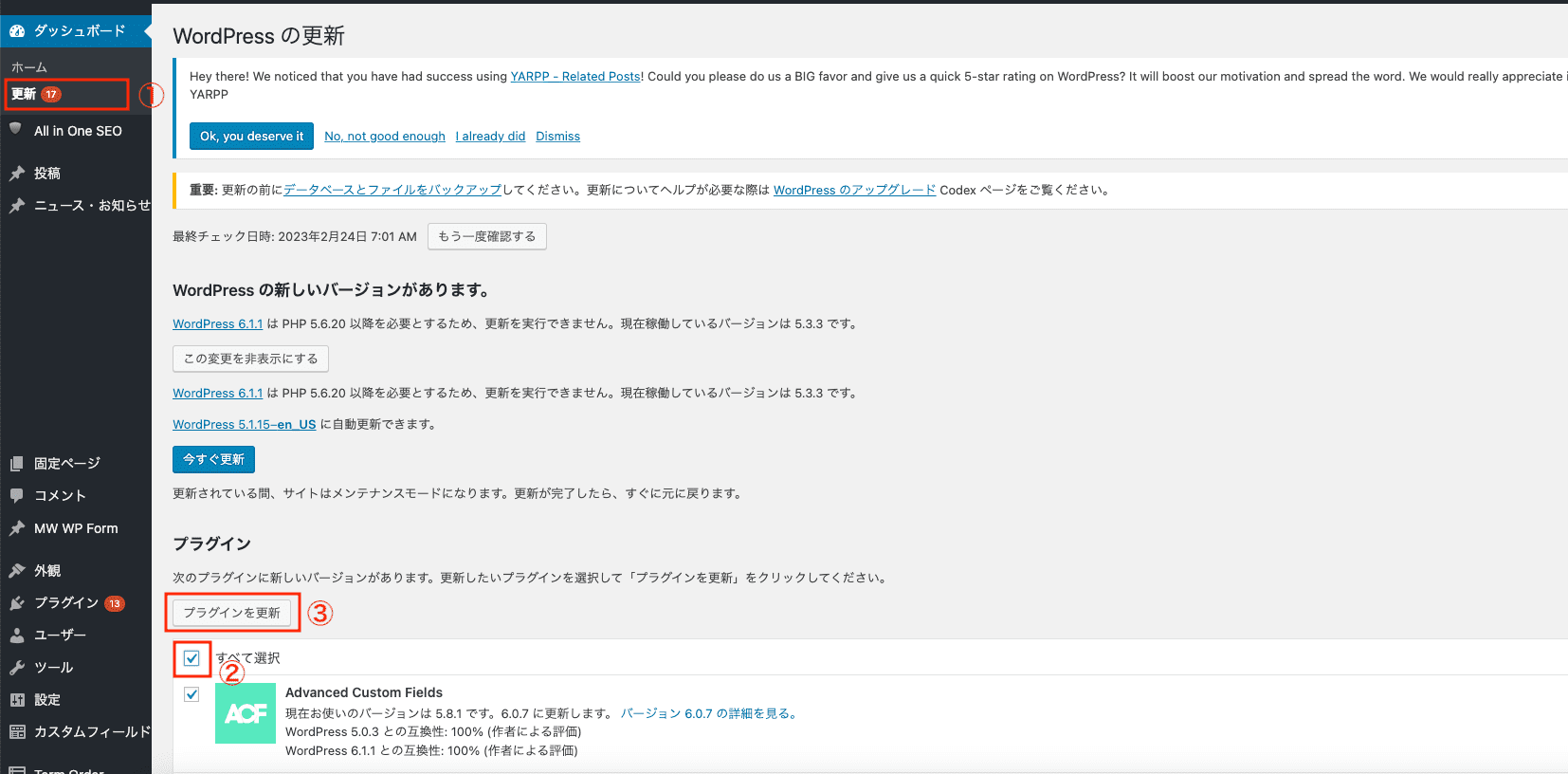Click the user icon beside ユーザー
The height and width of the screenshot is (774, 1568).
(17, 636)
